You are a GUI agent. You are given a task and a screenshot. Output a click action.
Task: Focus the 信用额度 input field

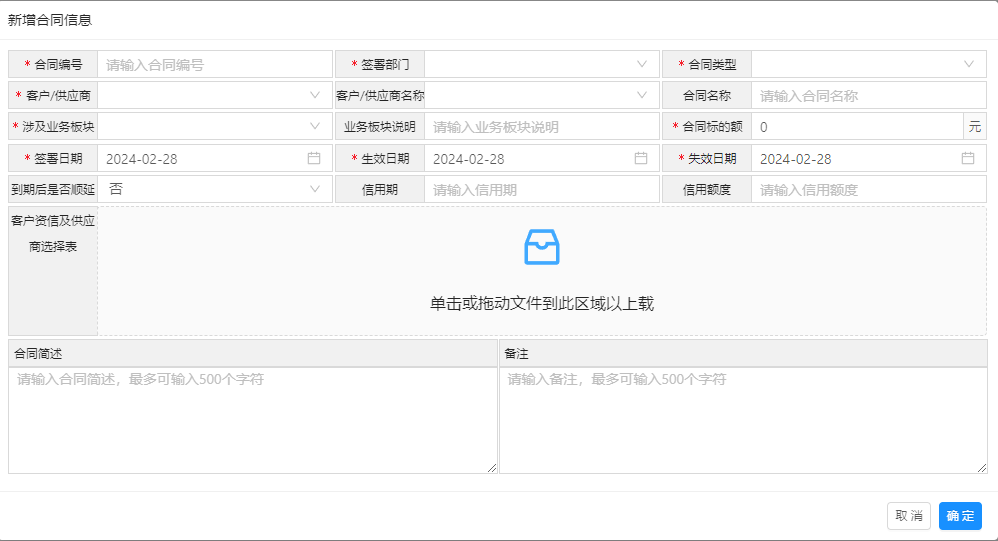(x=868, y=190)
